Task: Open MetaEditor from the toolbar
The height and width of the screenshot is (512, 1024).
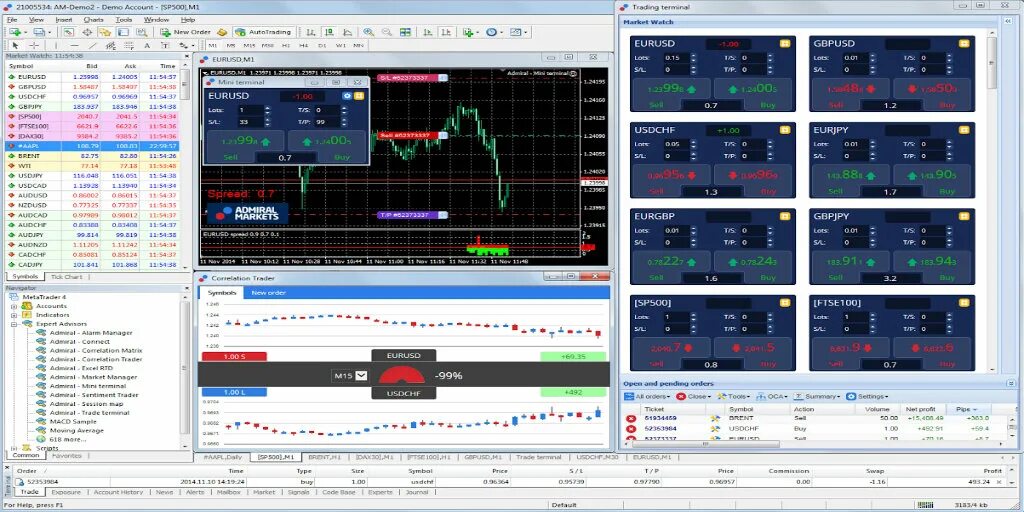Action: (222, 32)
